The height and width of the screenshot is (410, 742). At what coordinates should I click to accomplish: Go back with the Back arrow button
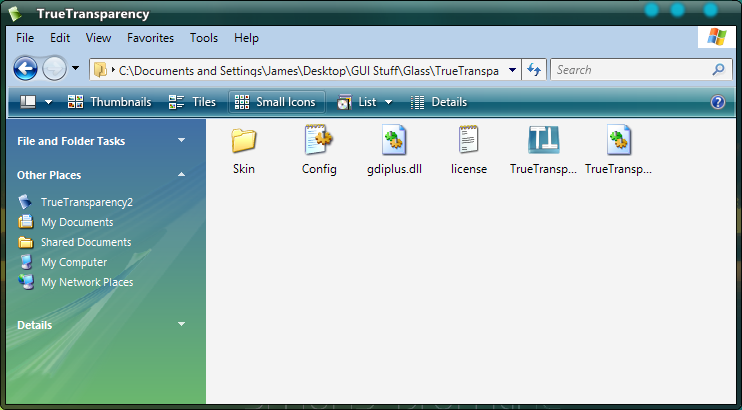[25, 69]
